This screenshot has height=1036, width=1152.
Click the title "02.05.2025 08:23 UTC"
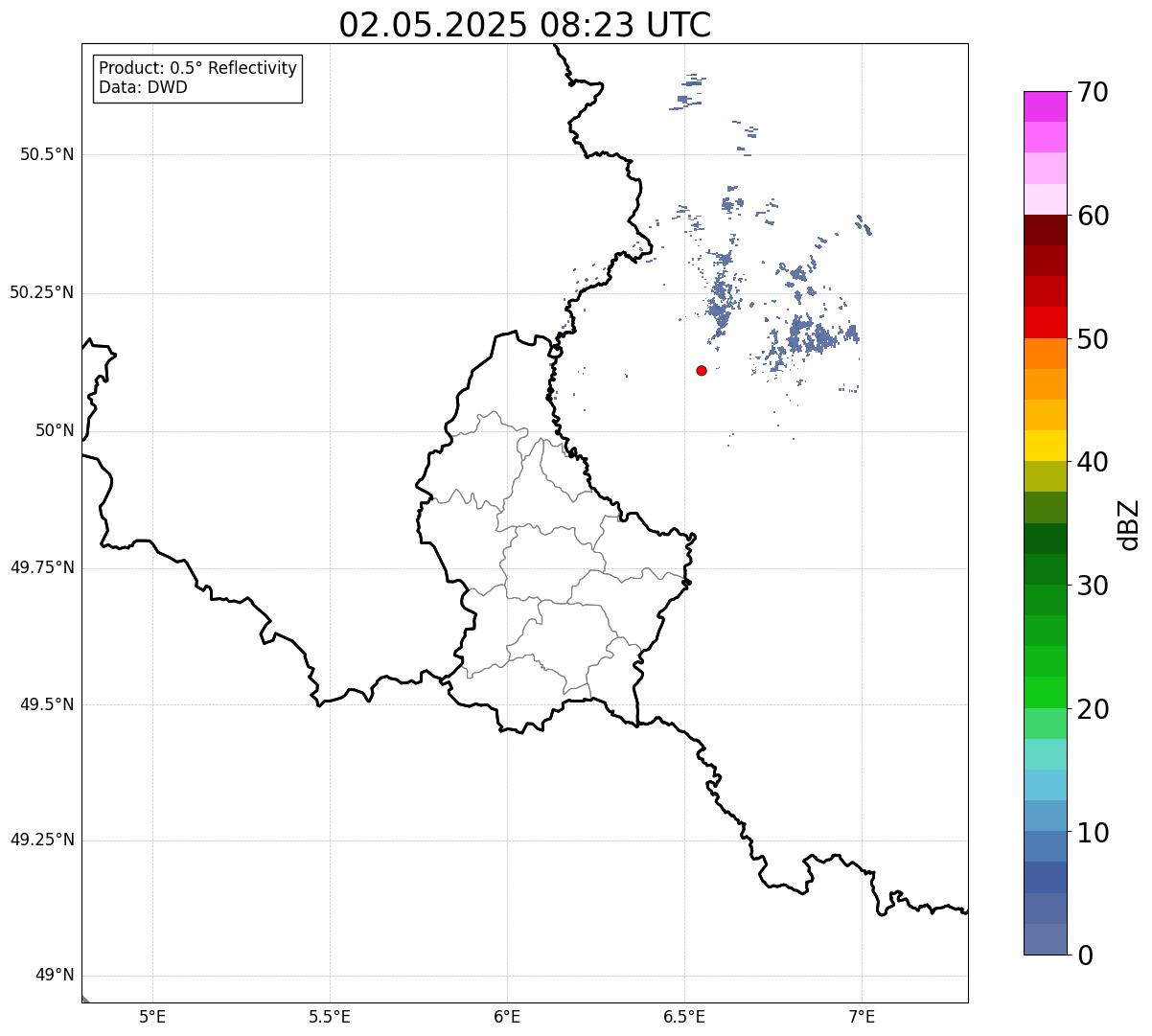pos(525,25)
